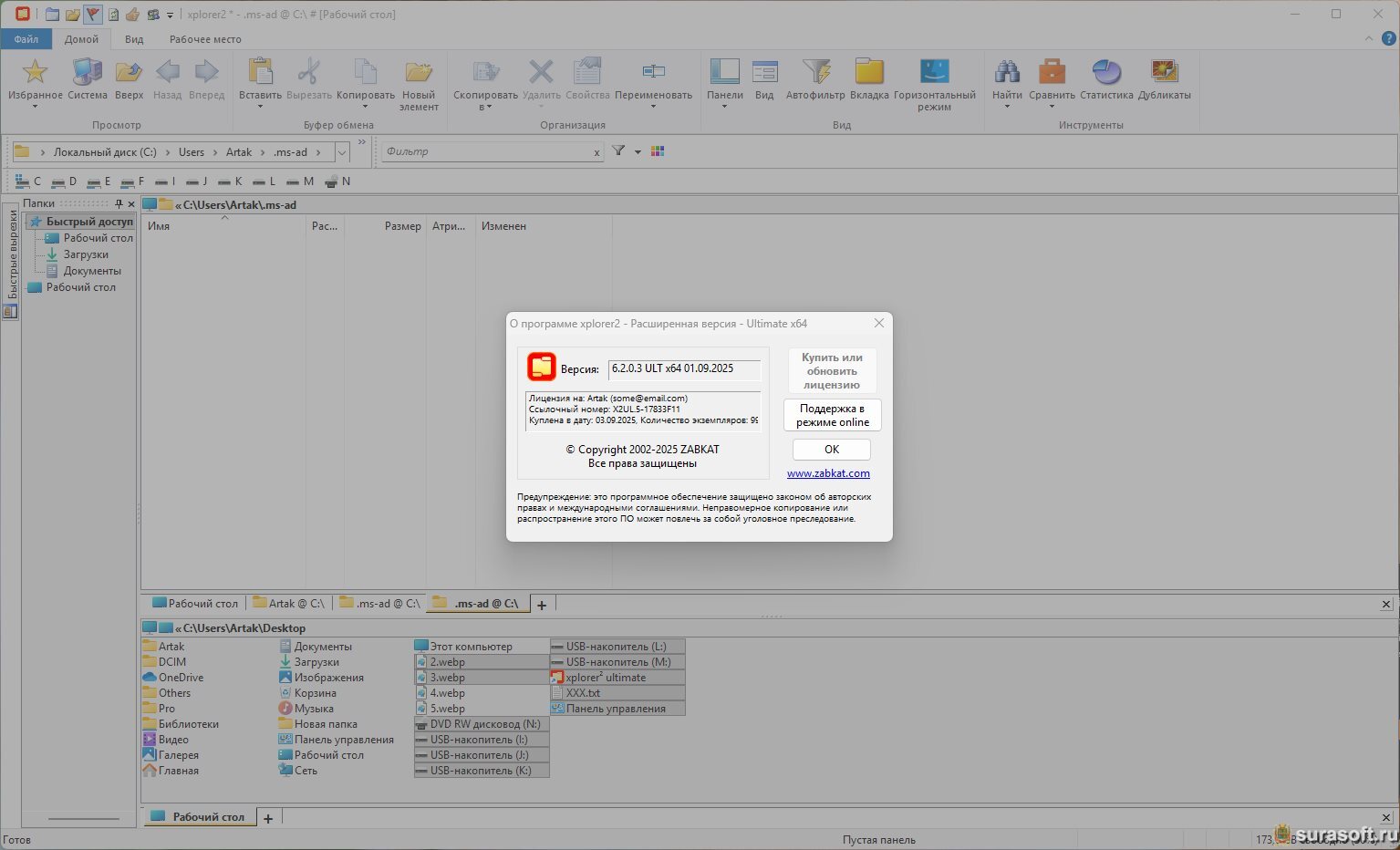The image size is (1400, 850).
Task: Select the Artak @ C:\ folder tab
Action: point(288,604)
